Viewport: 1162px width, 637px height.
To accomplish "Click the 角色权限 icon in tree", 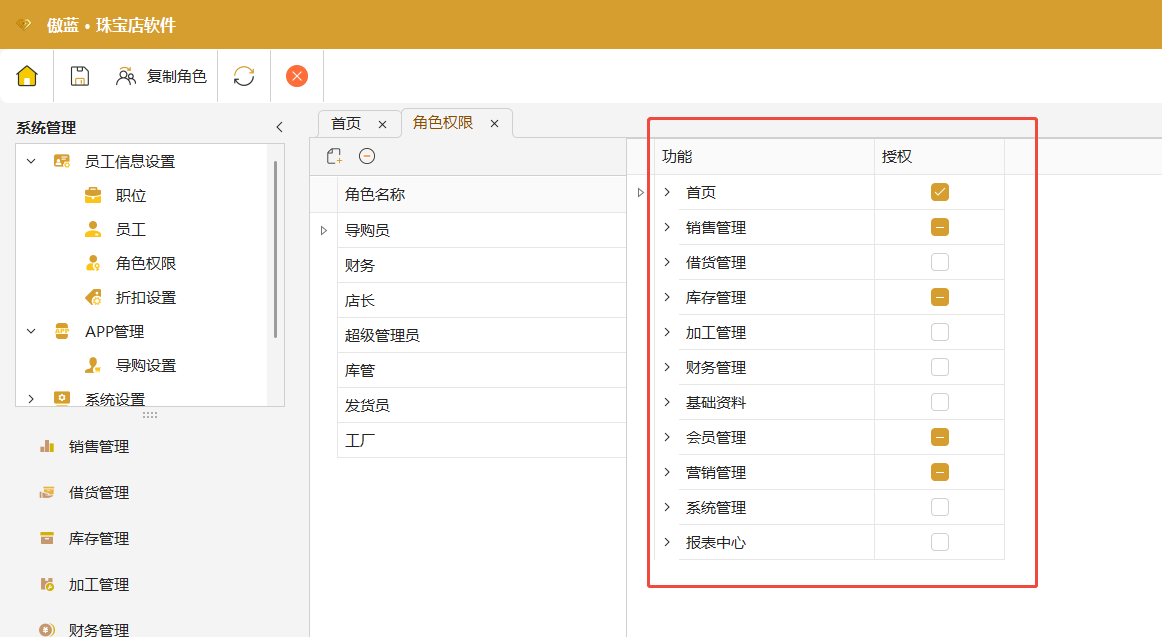I will point(93,263).
